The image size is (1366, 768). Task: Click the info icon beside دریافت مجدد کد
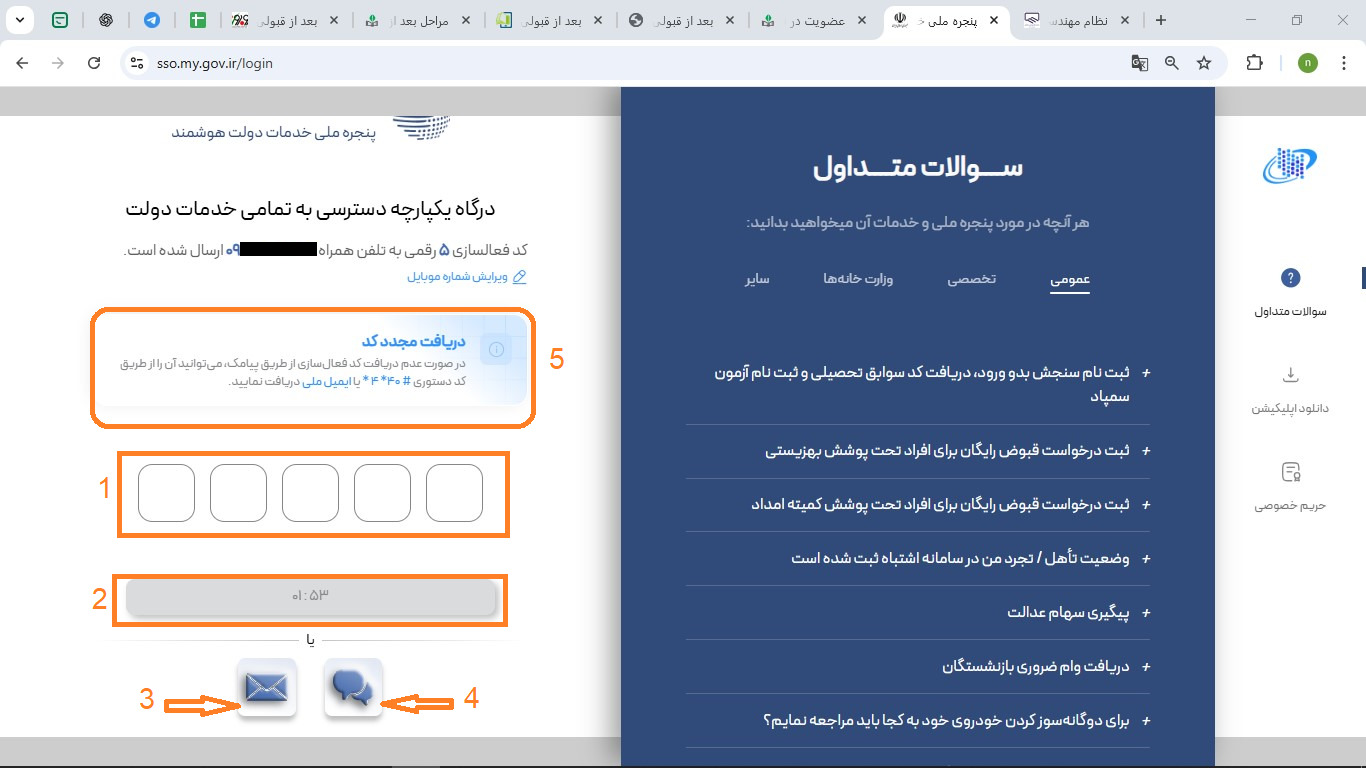(497, 350)
